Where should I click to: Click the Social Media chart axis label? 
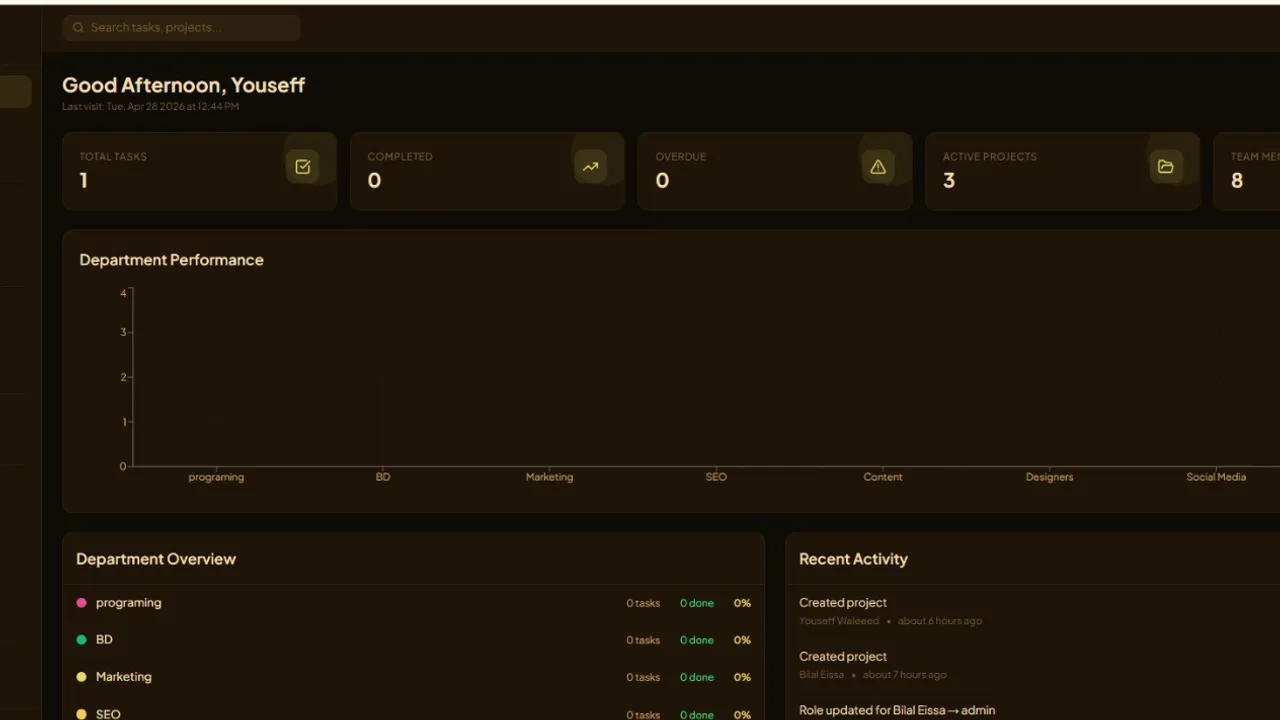pos(1216,477)
